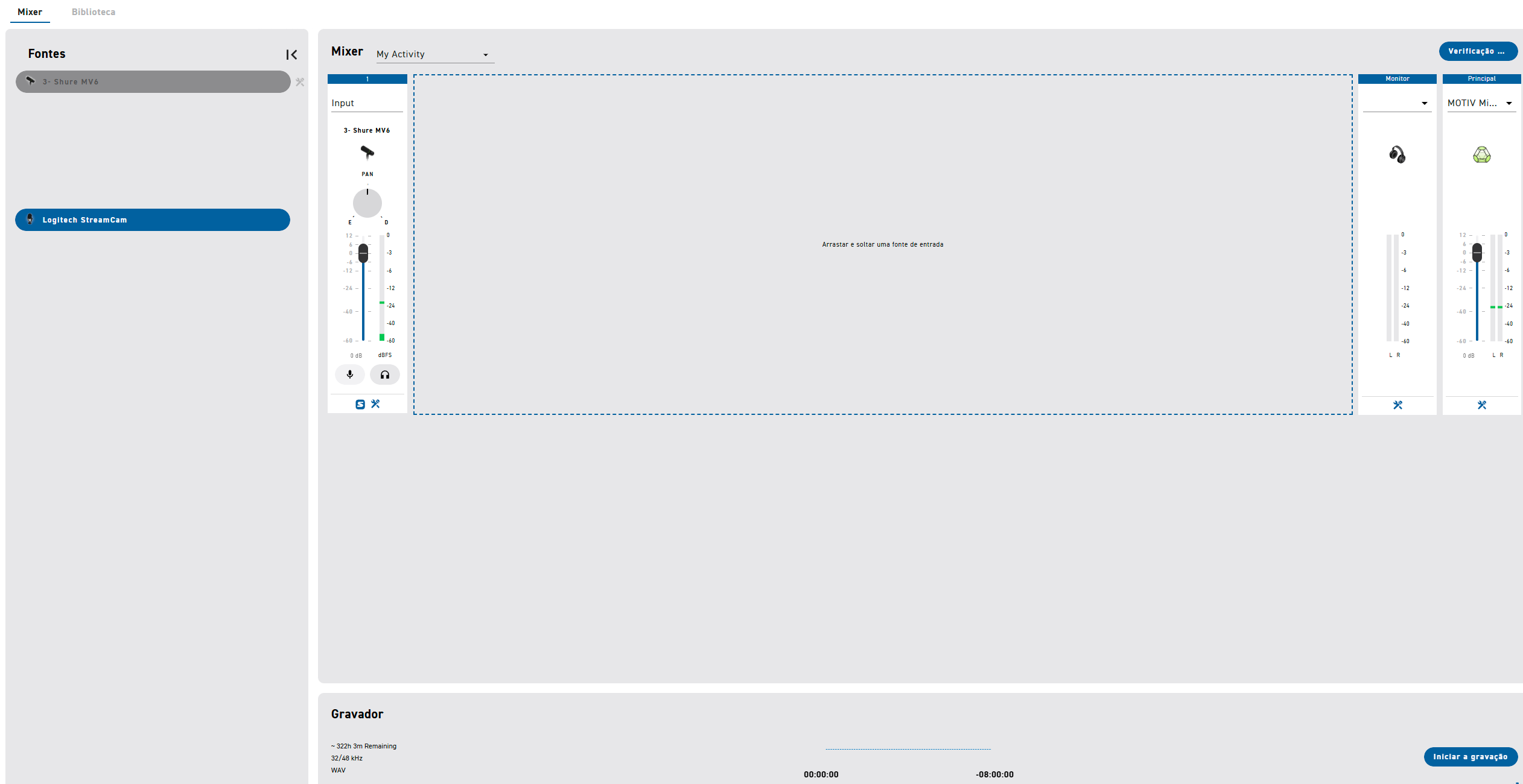Open settings for Shure MV6 source

300,82
